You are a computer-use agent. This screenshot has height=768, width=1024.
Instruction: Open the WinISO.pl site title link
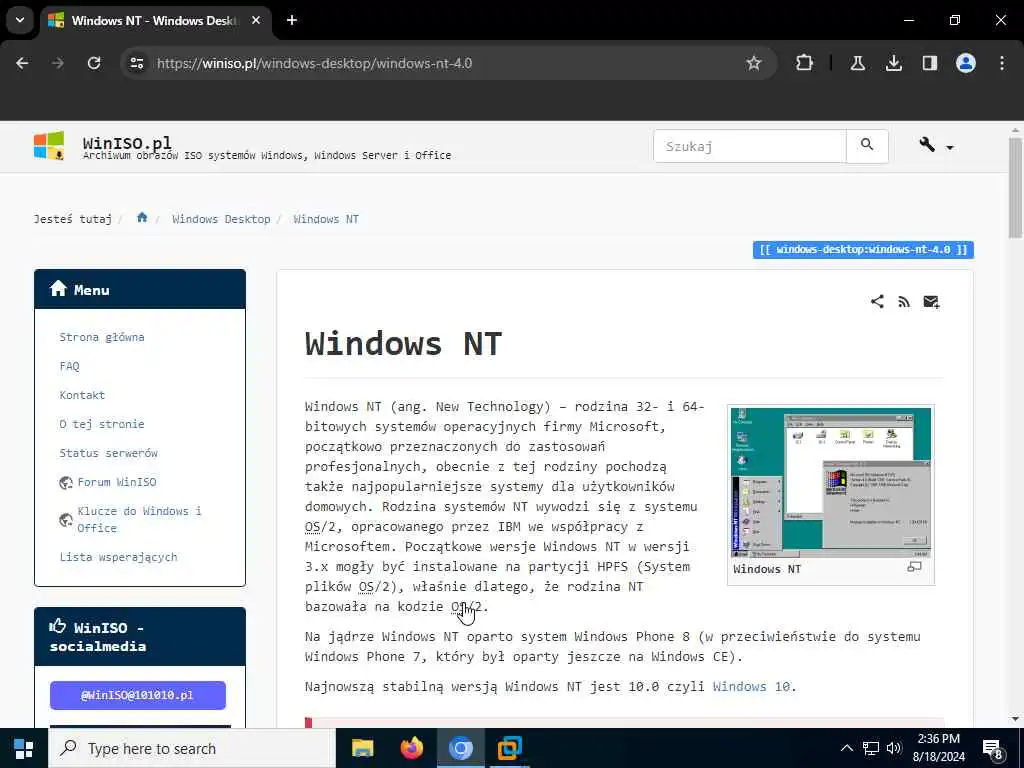coord(127,142)
